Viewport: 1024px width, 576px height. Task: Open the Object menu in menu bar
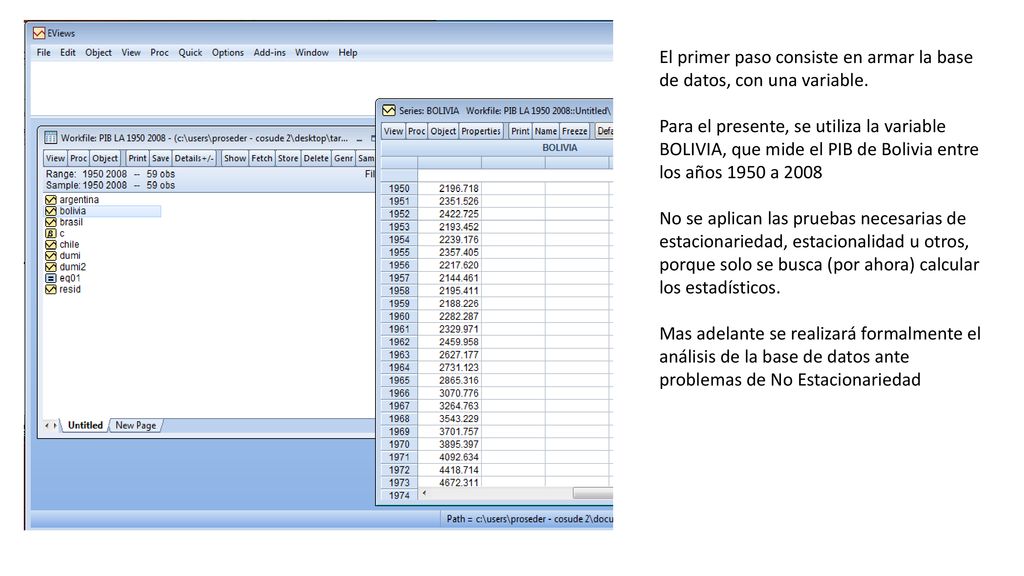tap(98, 52)
